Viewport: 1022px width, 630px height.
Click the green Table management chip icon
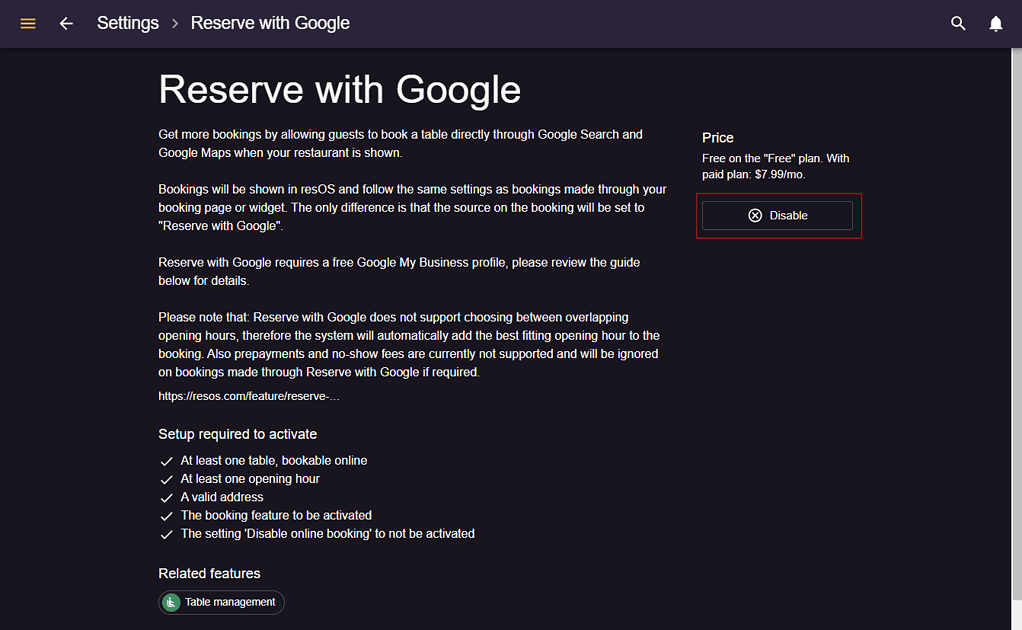tap(171, 602)
